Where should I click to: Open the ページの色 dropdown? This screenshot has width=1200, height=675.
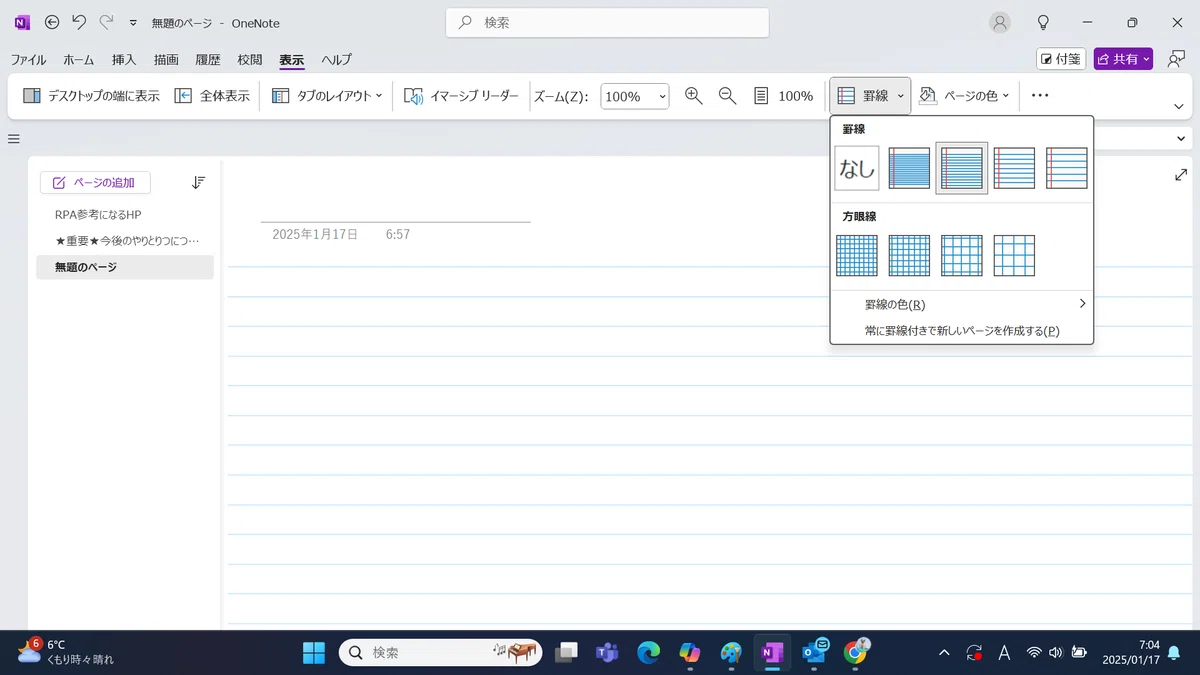(x=964, y=96)
